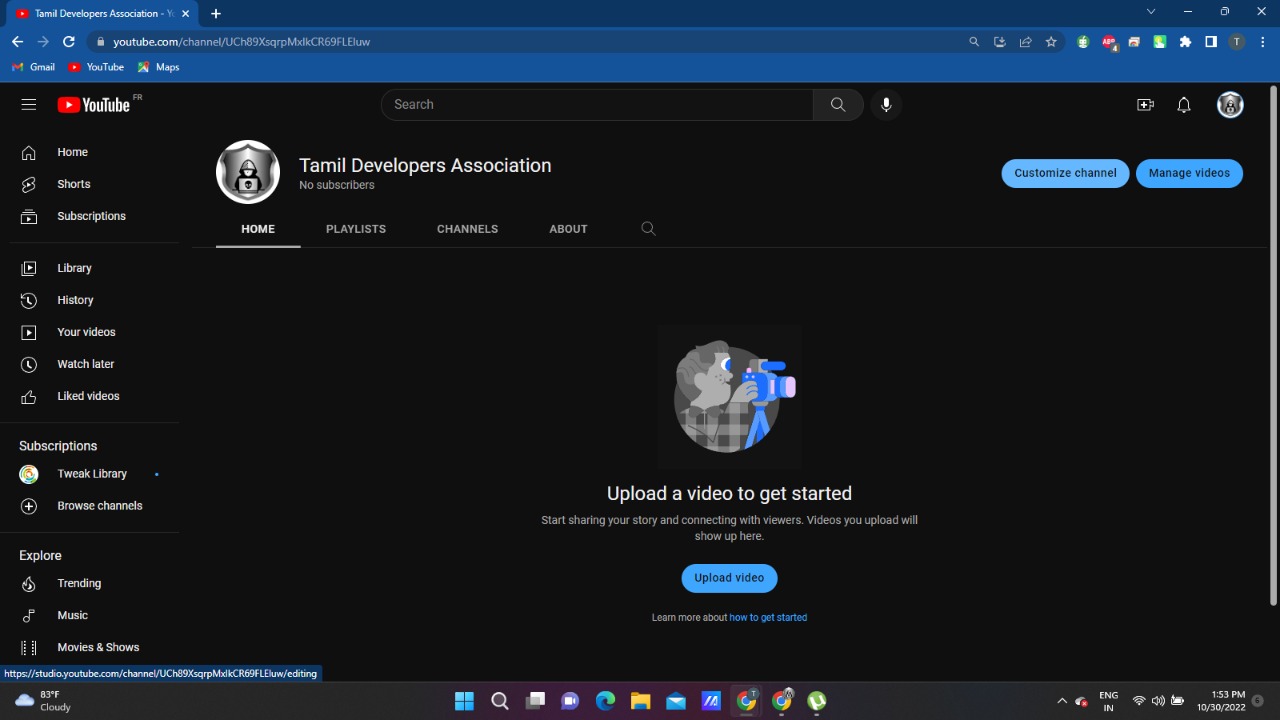Bookmark this page with star icon
The width and height of the screenshot is (1280, 720).
coord(1051,42)
